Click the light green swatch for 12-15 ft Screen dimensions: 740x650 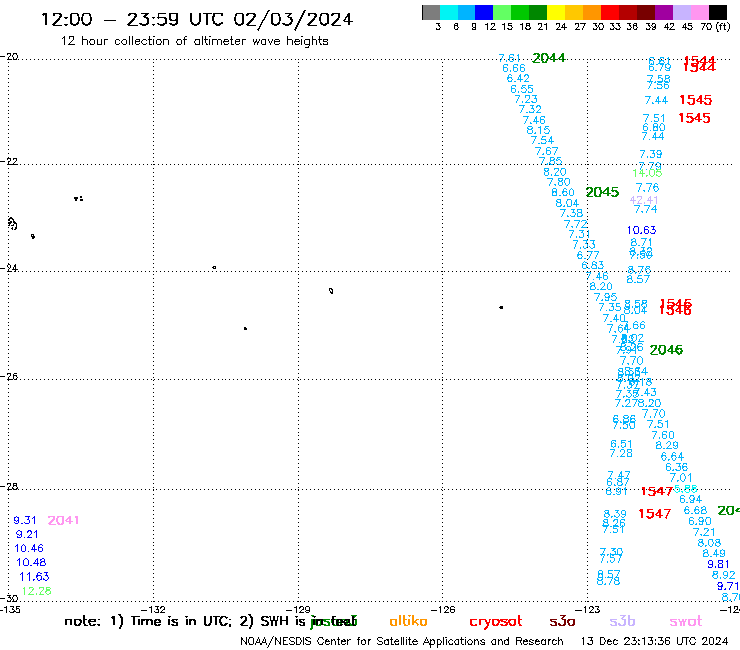tap(502, 12)
